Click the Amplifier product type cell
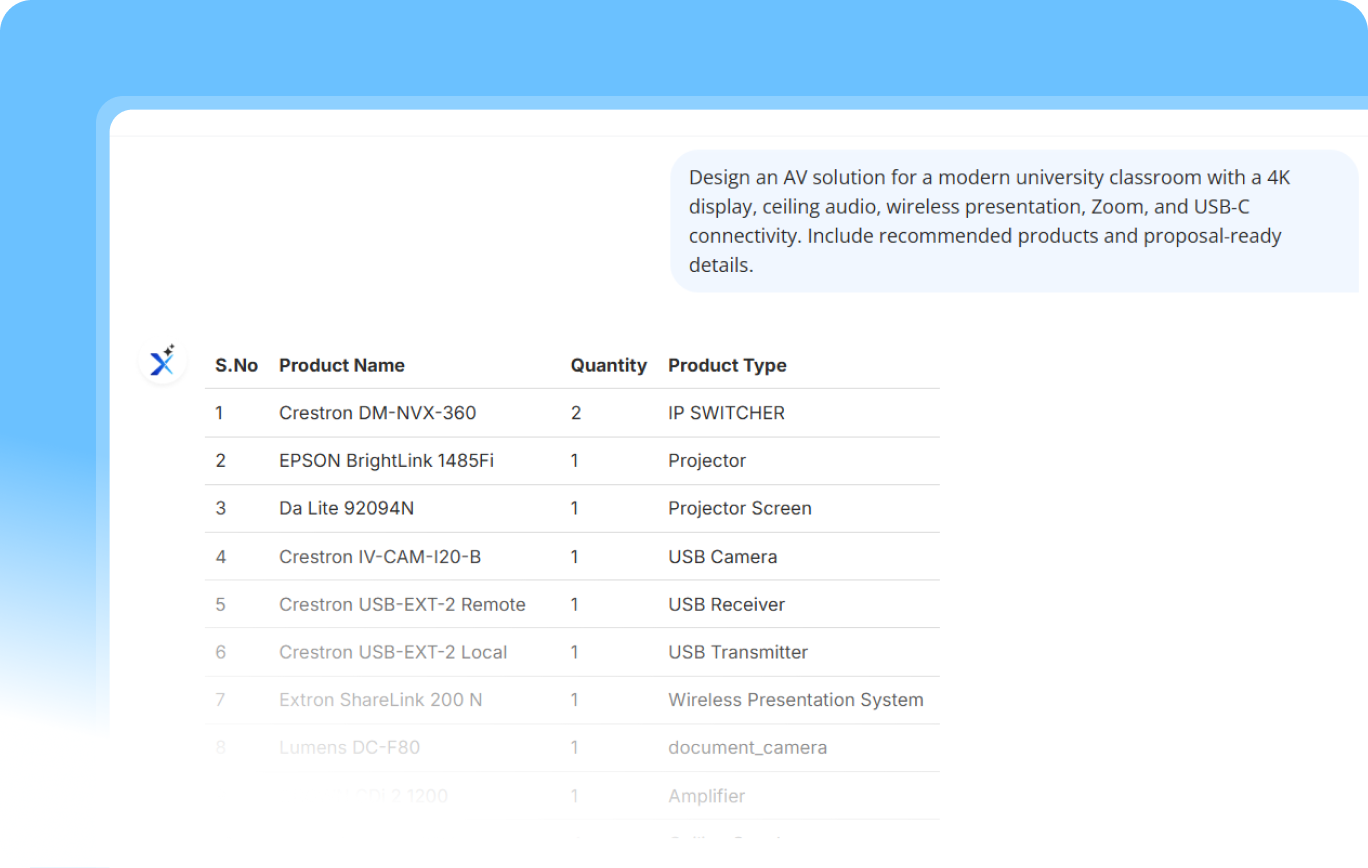 707,796
